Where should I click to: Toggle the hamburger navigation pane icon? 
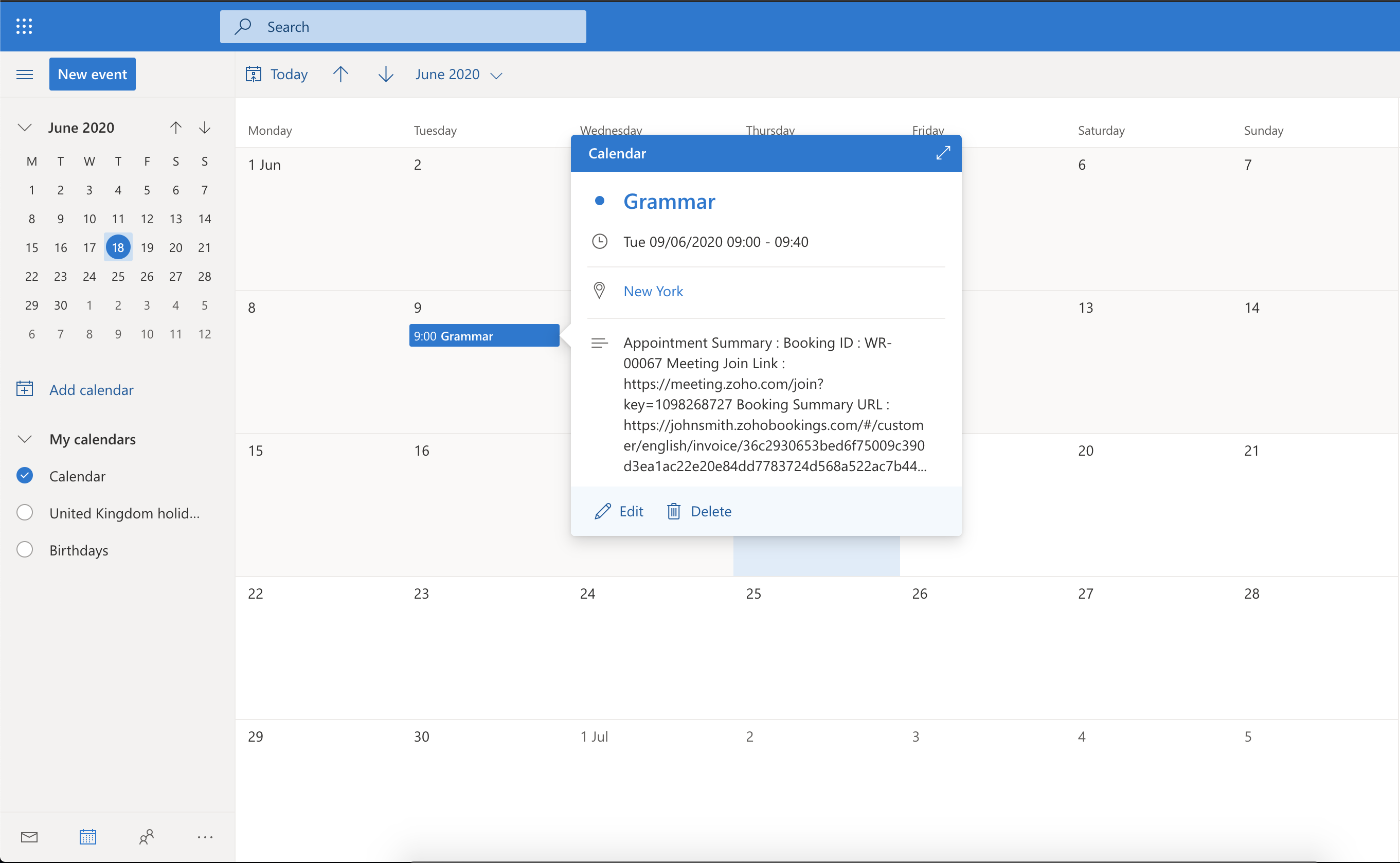coord(25,74)
